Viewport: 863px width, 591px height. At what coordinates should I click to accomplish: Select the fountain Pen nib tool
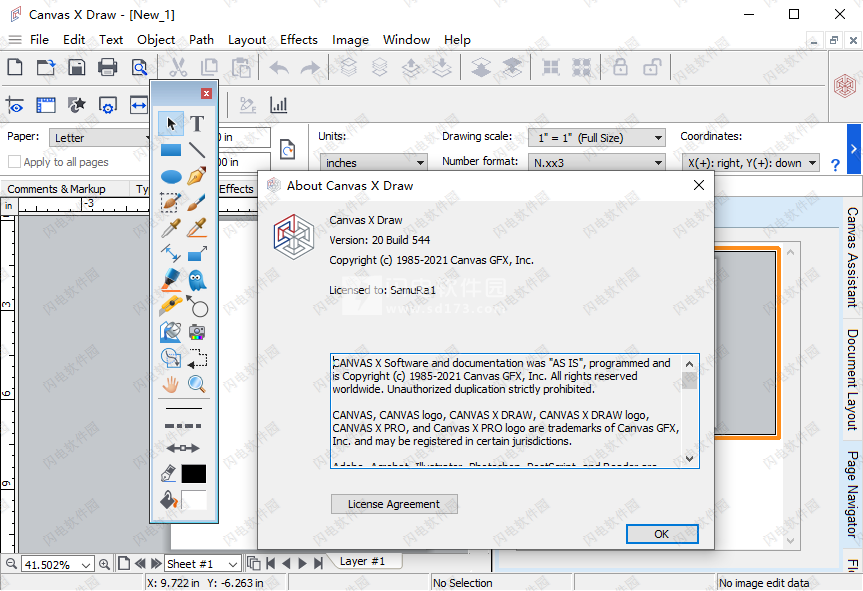pyautogui.click(x=197, y=176)
